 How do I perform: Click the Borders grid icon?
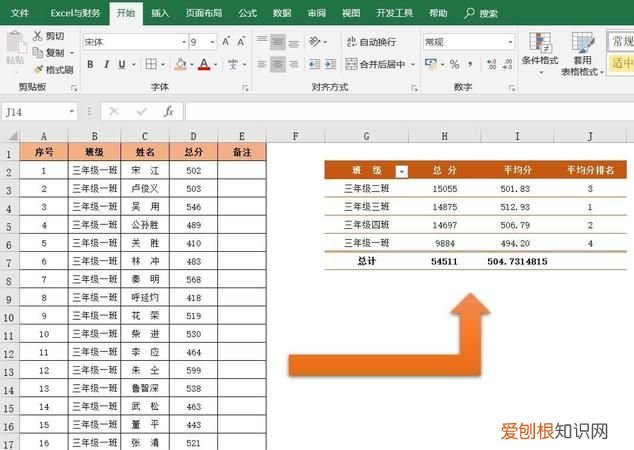[x=151, y=64]
